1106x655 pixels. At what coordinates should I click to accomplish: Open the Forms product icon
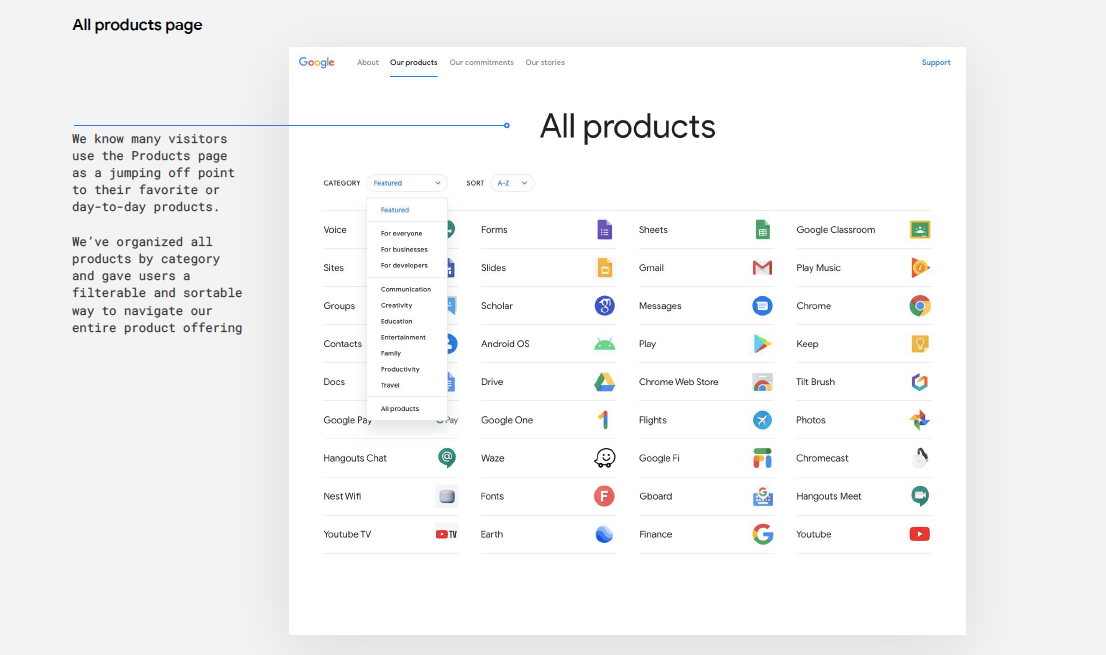(x=604, y=230)
